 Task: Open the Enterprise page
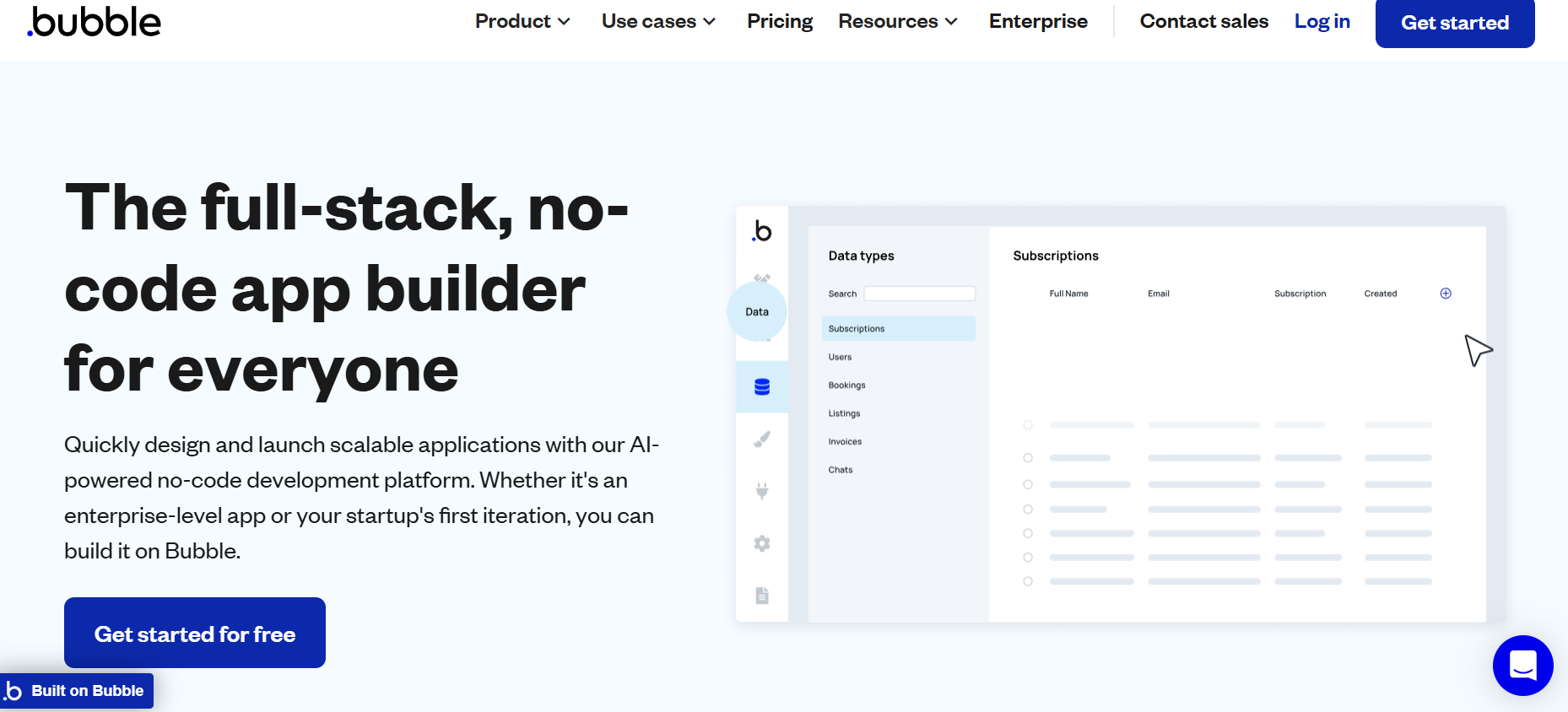[1038, 21]
